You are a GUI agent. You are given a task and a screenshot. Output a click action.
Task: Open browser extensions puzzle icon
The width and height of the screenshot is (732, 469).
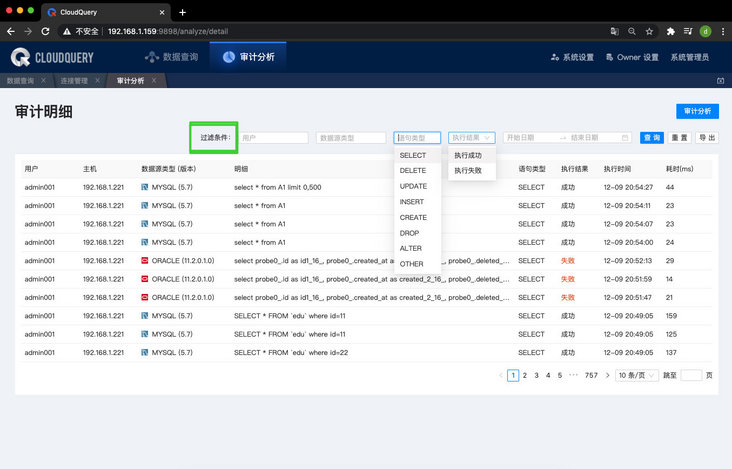click(670, 31)
